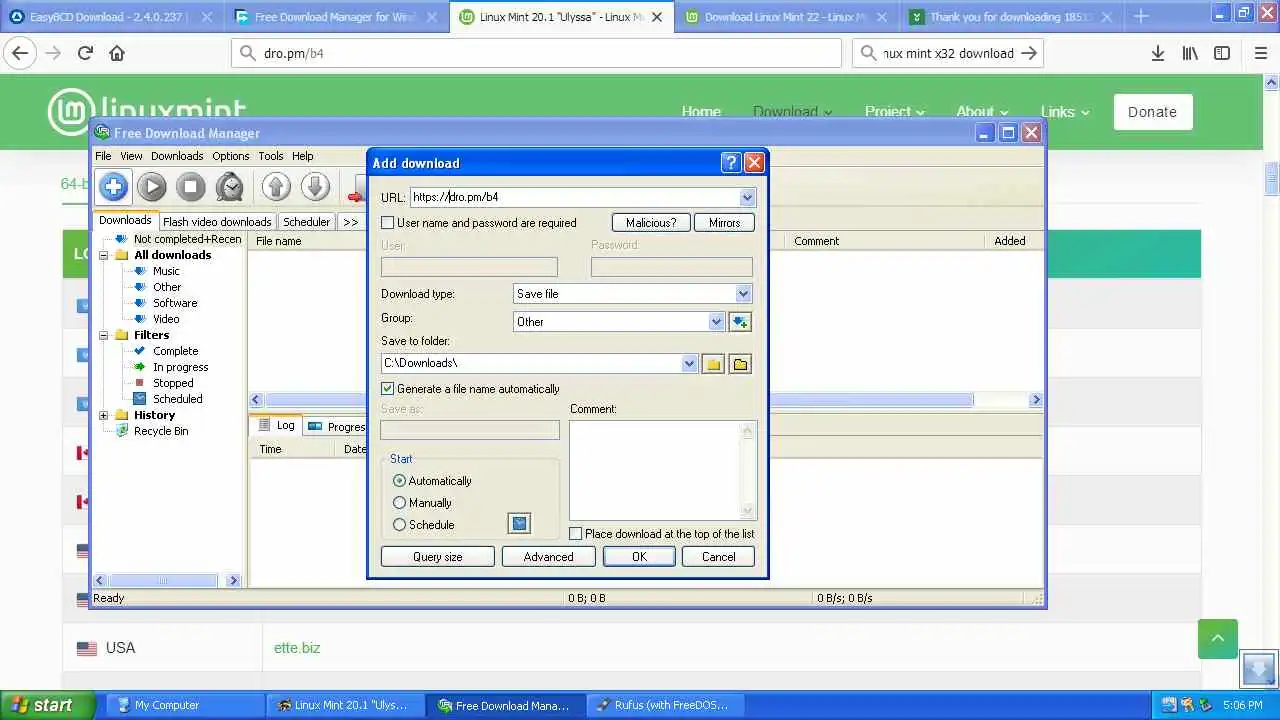Switch to the Flash video downloads tab

click(x=217, y=222)
